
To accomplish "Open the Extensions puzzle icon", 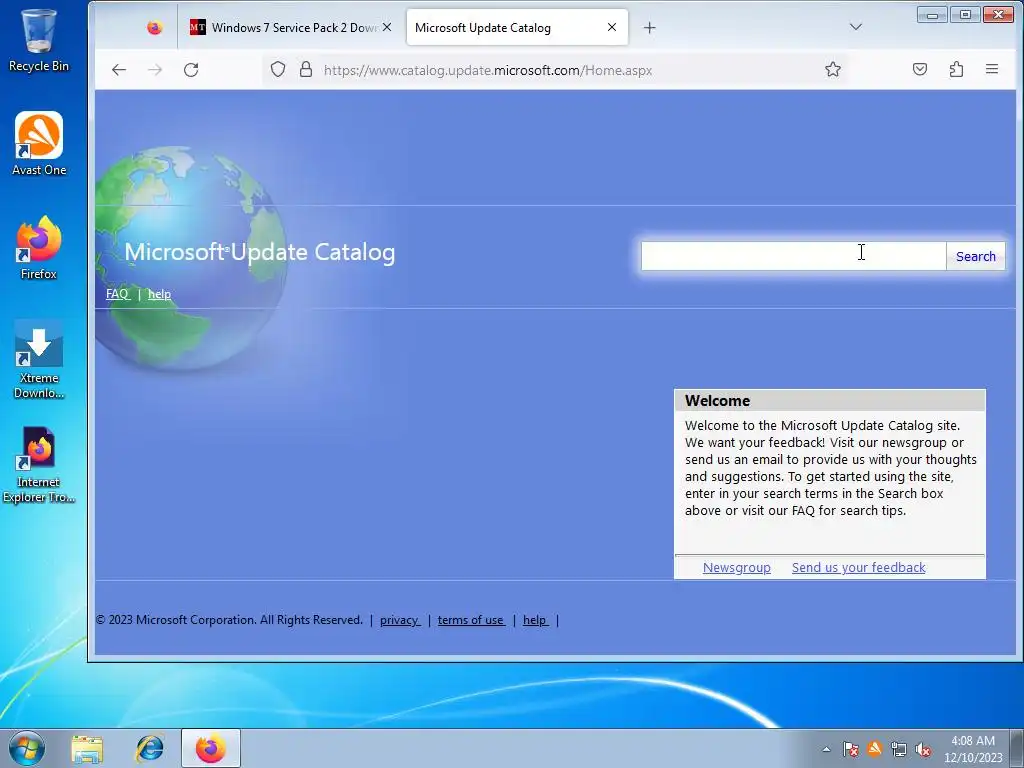I will 956,70.
